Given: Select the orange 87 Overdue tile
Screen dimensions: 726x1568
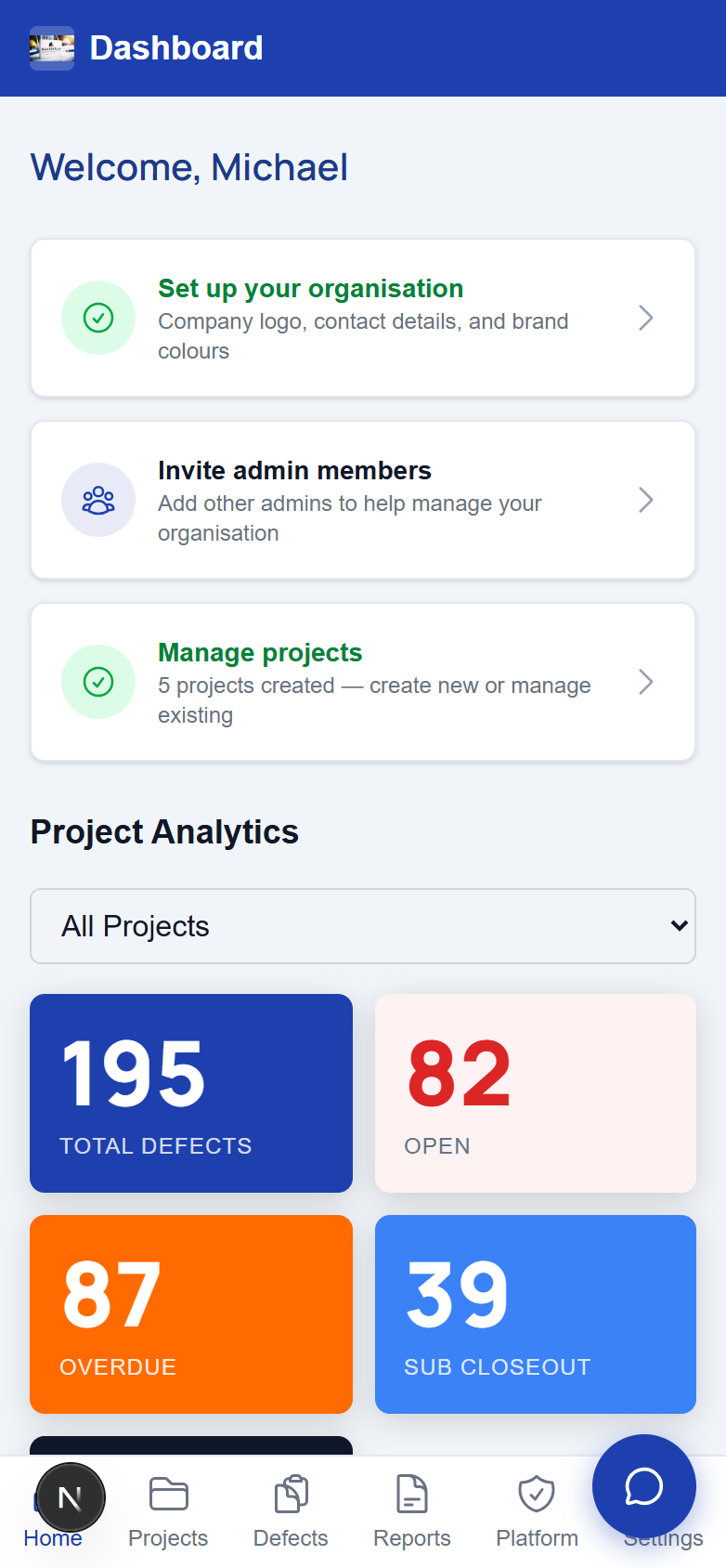Looking at the screenshot, I should (191, 1314).
